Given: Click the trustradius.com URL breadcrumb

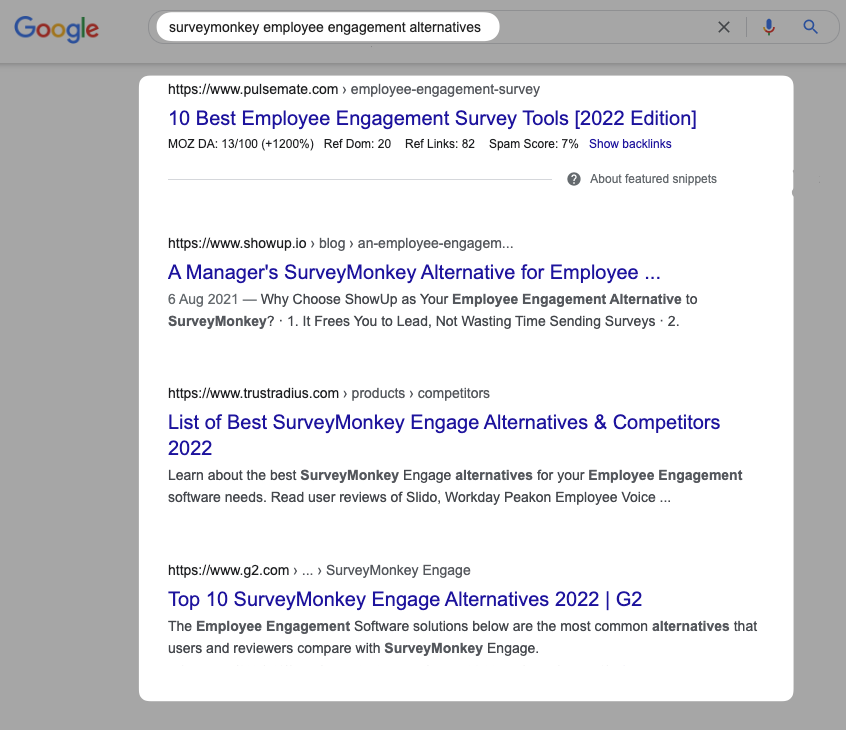Looking at the screenshot, I should pyautogui.click(x=329, y=393).
